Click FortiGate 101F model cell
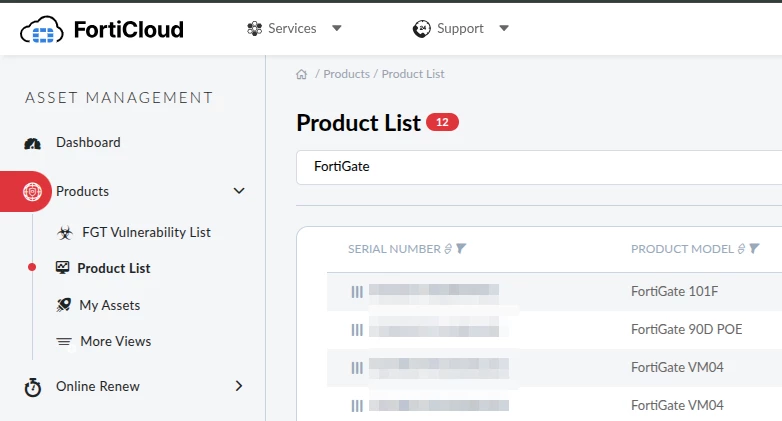This screenshot has width=782, height=421. coord(675,291)
